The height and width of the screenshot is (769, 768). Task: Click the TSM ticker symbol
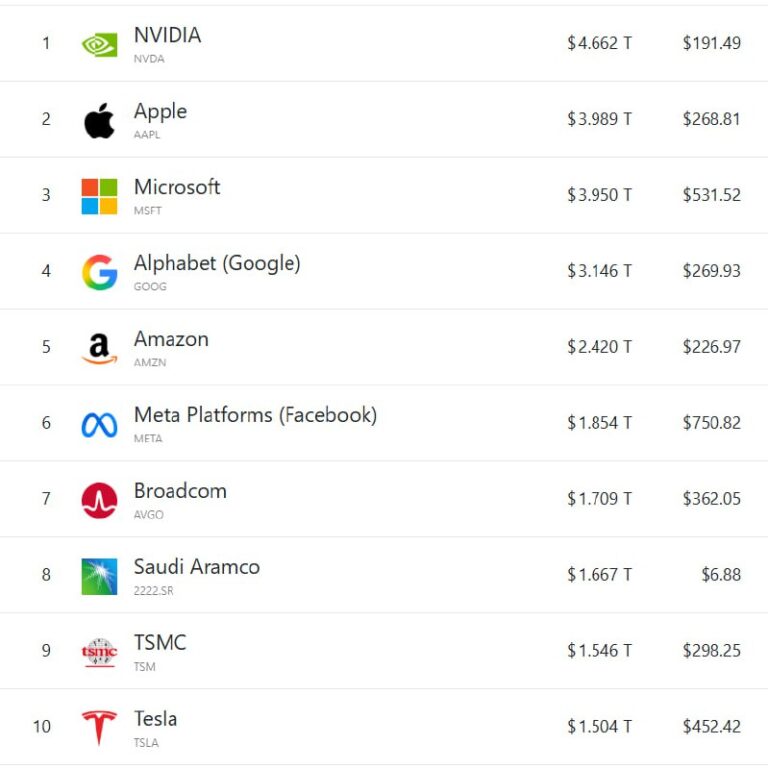[144, 667]
